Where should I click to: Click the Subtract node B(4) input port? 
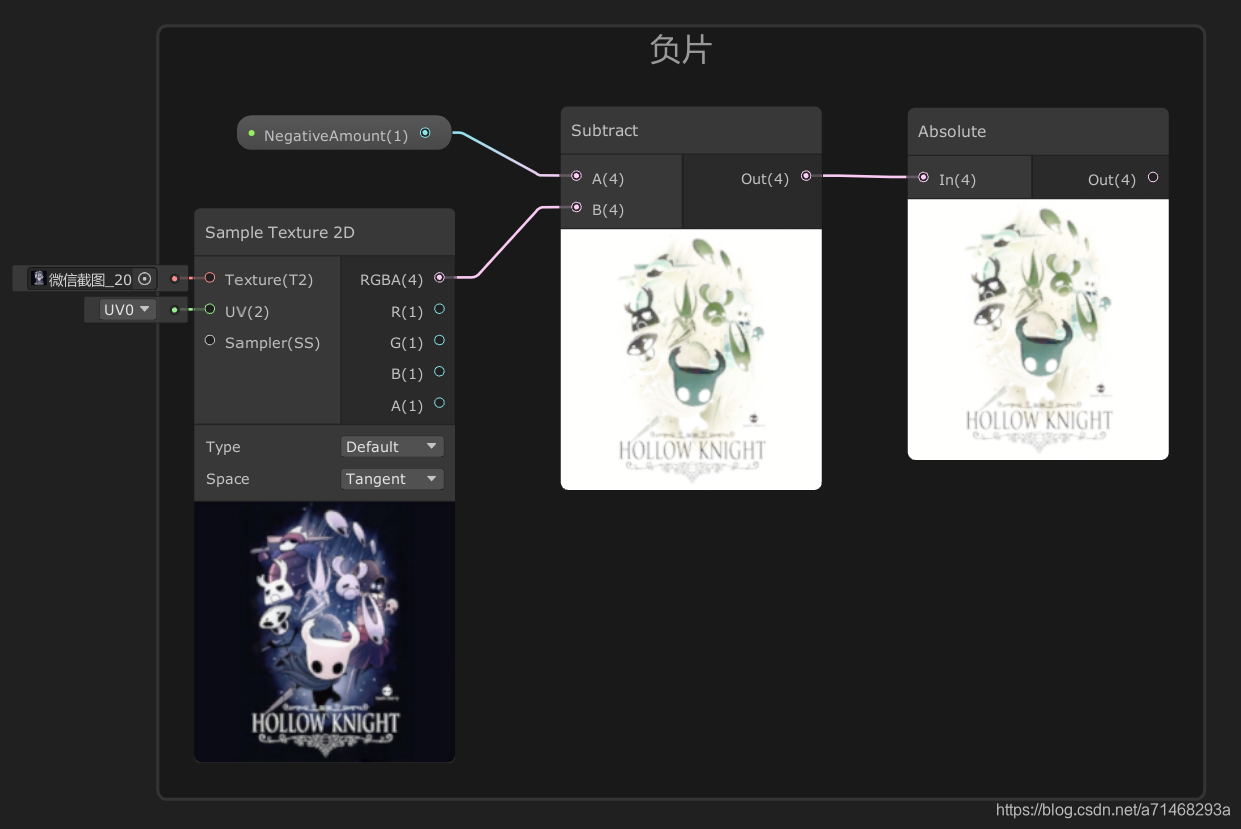pyautogui.click(x=576, y=208)
